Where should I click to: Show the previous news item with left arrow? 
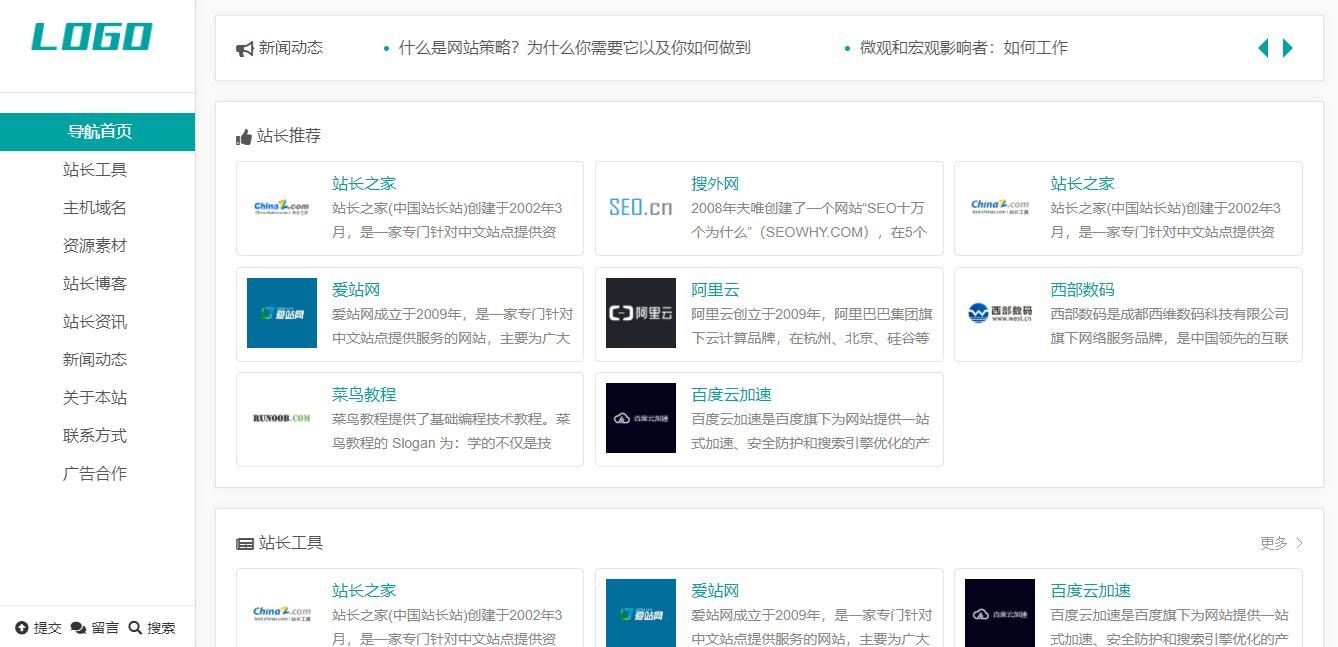[x=1263, y=48]
